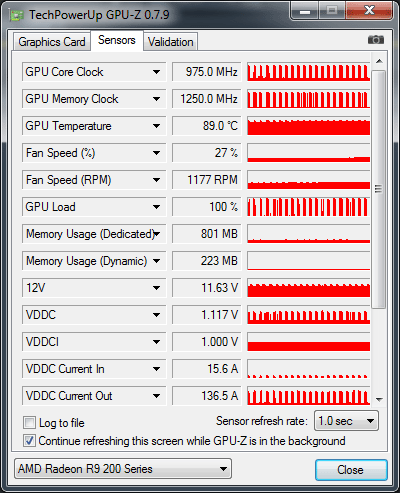Click the scroll down arrow in sensor list
400x493 pixels.
pos(379,399)
